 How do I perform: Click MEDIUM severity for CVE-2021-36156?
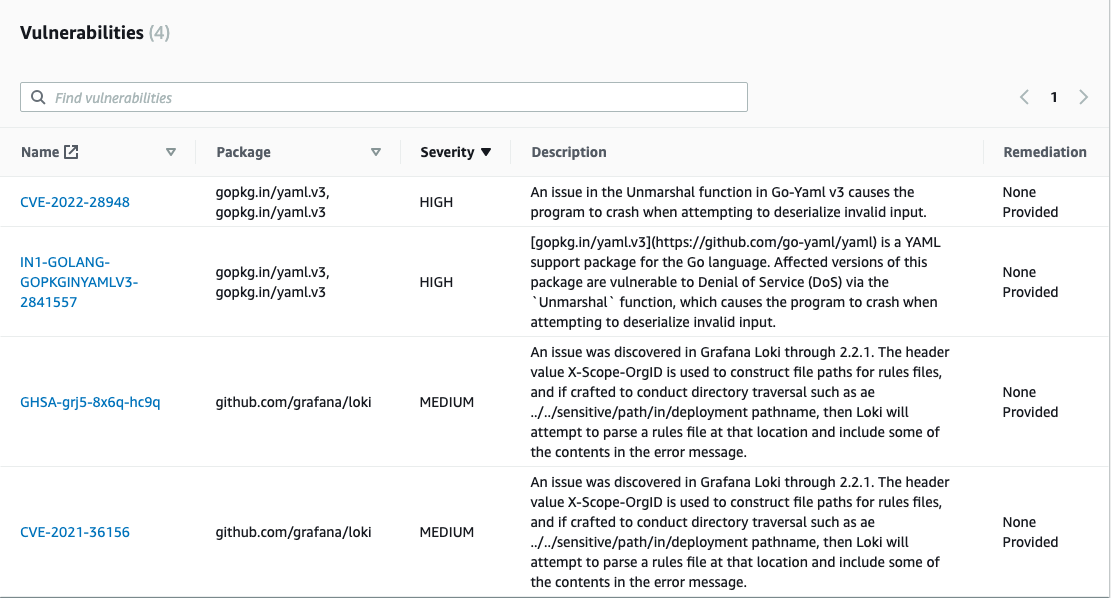[446, 532]
